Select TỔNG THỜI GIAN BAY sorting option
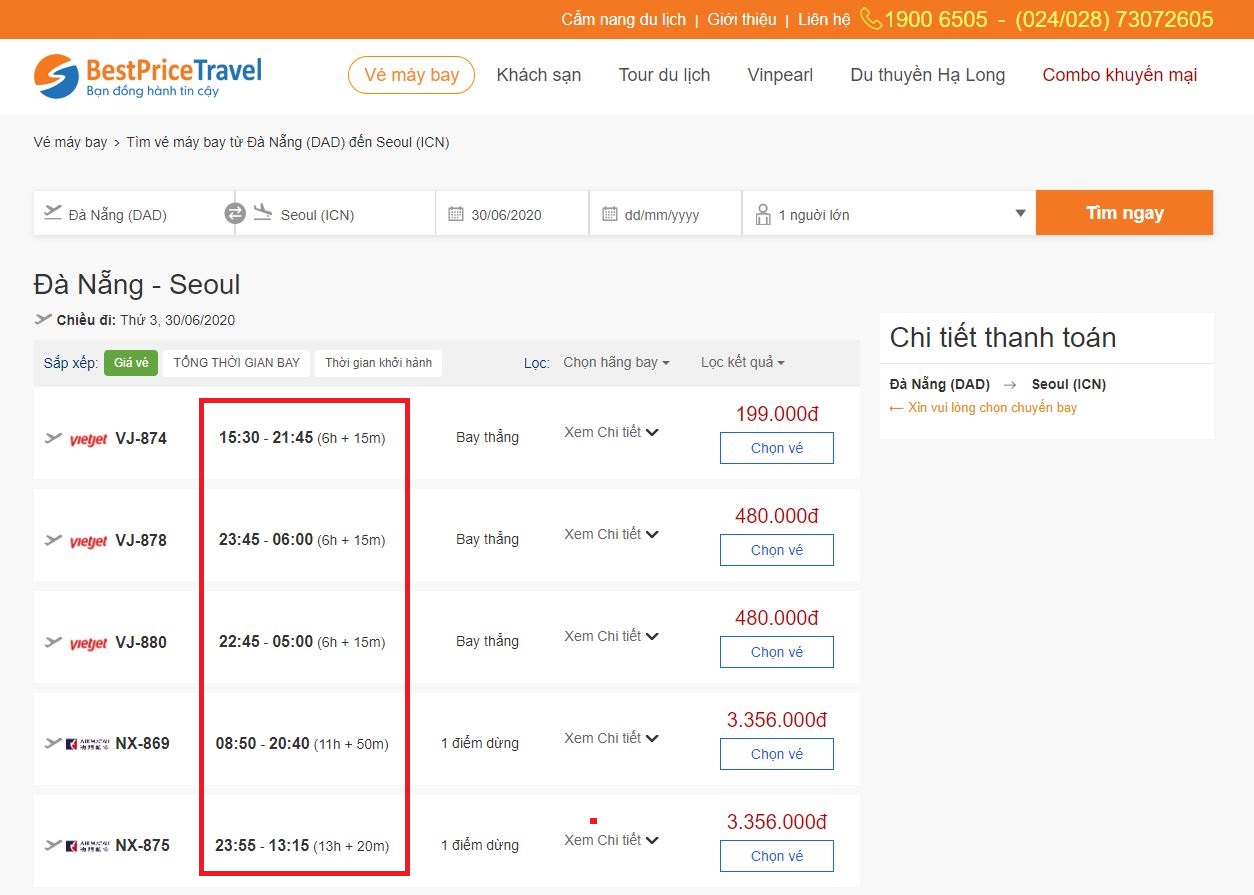The width and height of the screenshot is (1254, 895). pos(236,362)
